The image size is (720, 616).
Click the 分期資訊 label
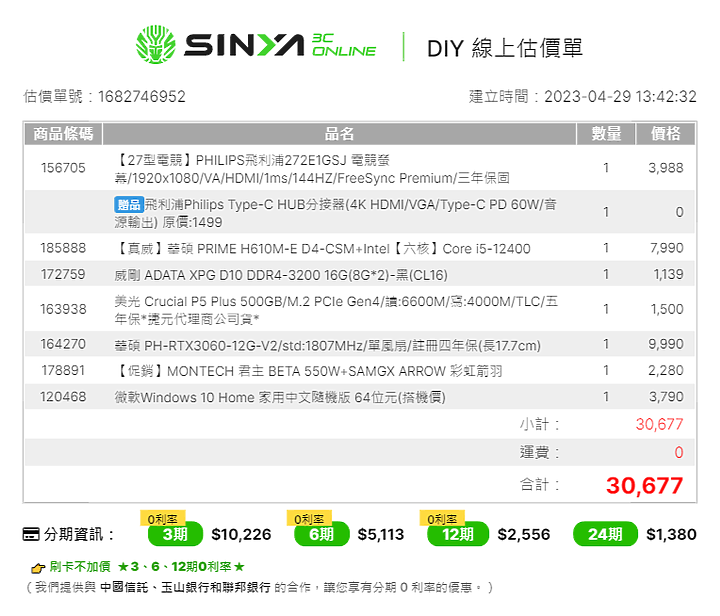click(x=78, y=534)
